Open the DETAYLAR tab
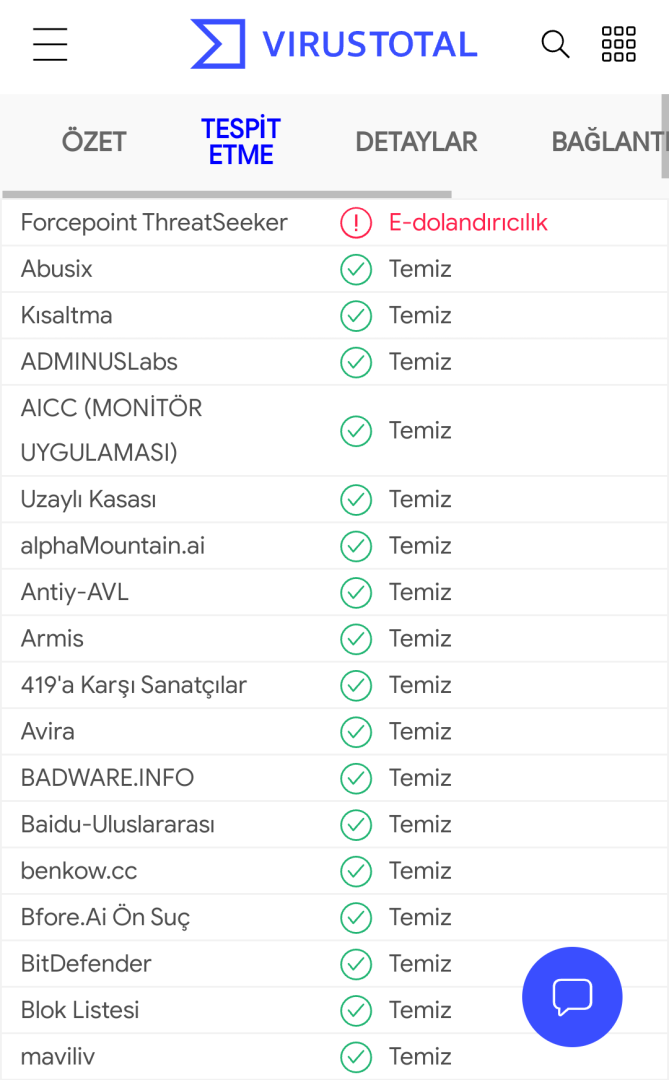This screenshot has width=669, height=1080. coord(416,142)
